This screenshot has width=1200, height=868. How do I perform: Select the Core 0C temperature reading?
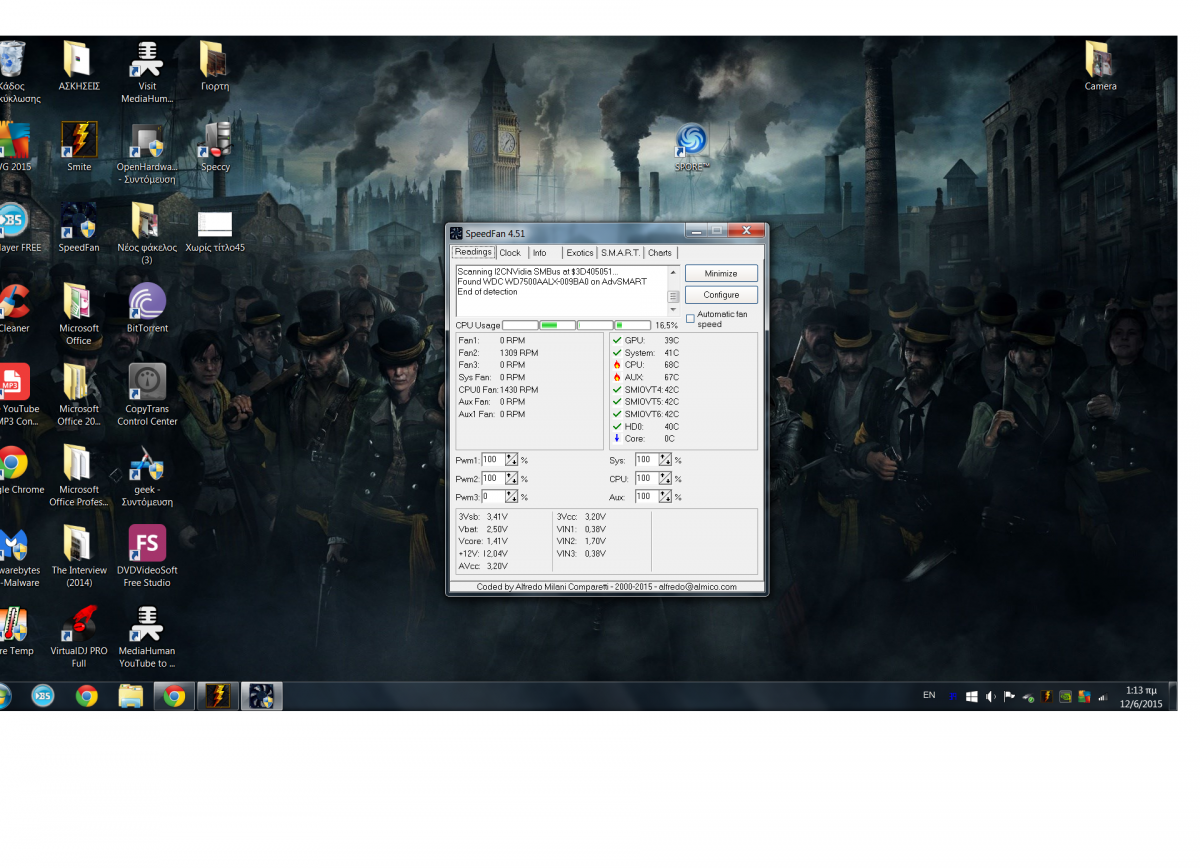coord(645,439)
